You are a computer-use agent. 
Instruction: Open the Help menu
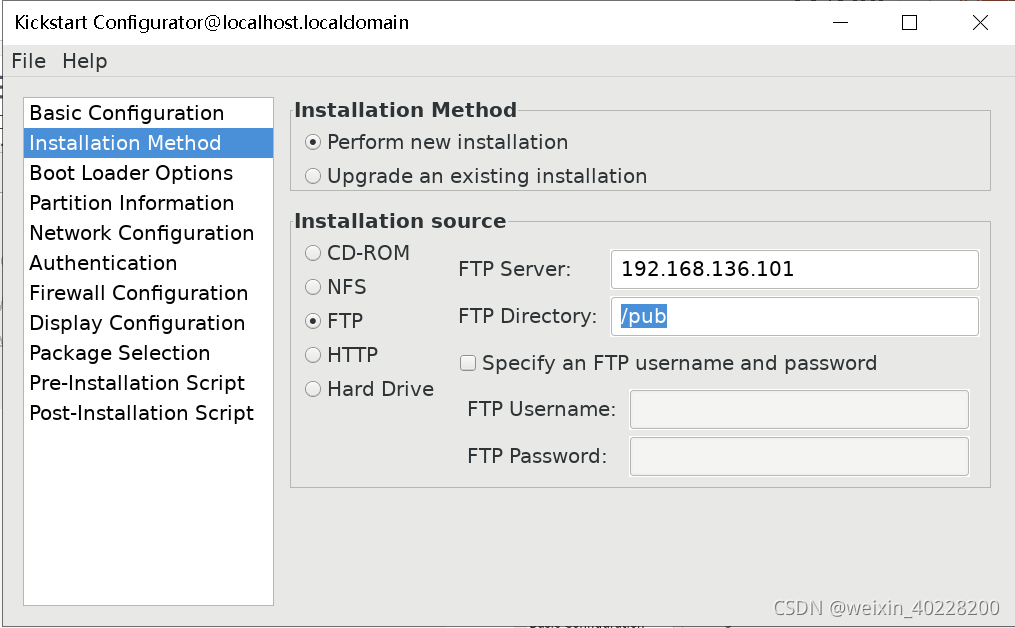(x=84, y=61)
